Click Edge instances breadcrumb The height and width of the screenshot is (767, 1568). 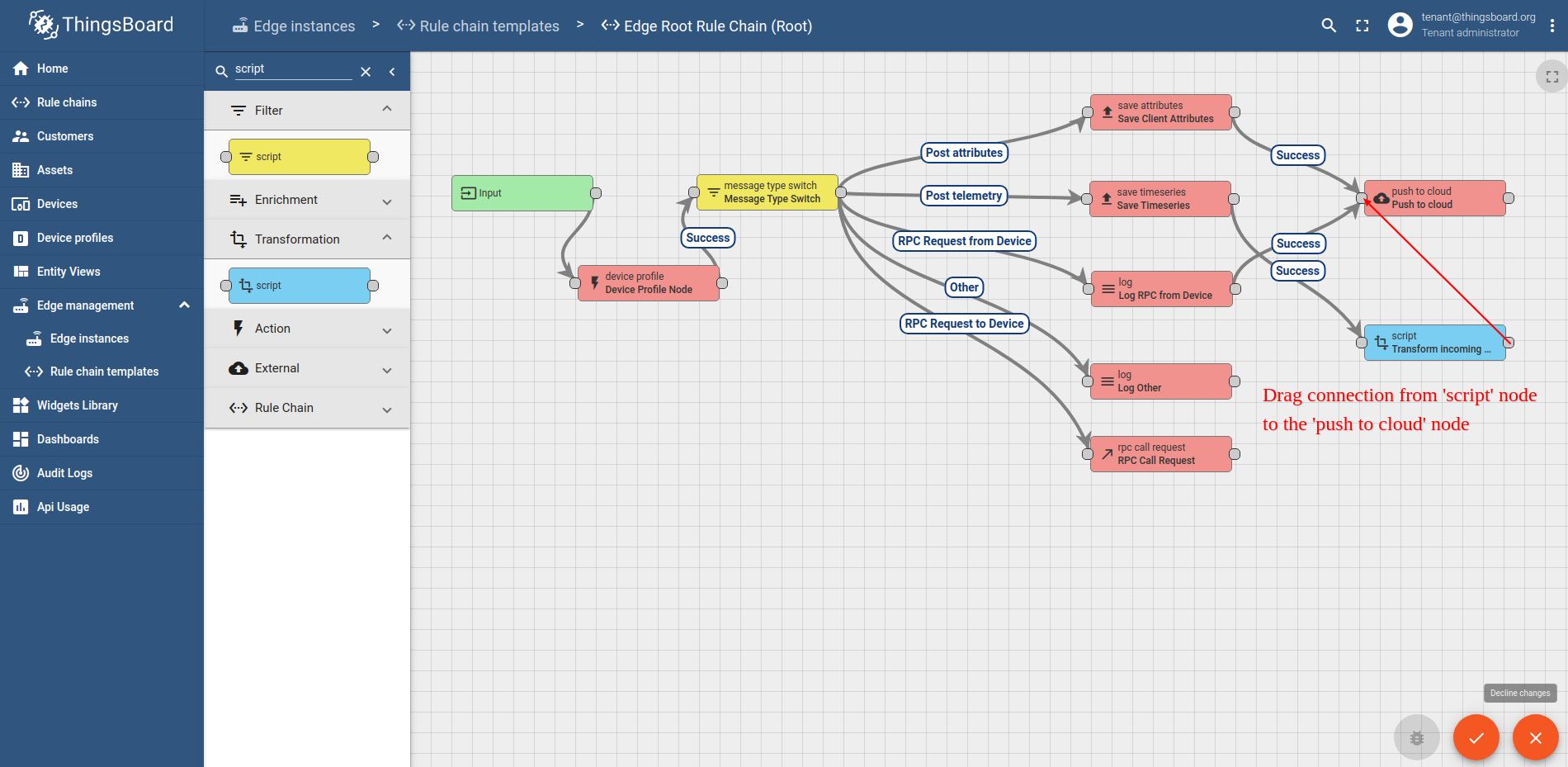click(x=294, y=26)
